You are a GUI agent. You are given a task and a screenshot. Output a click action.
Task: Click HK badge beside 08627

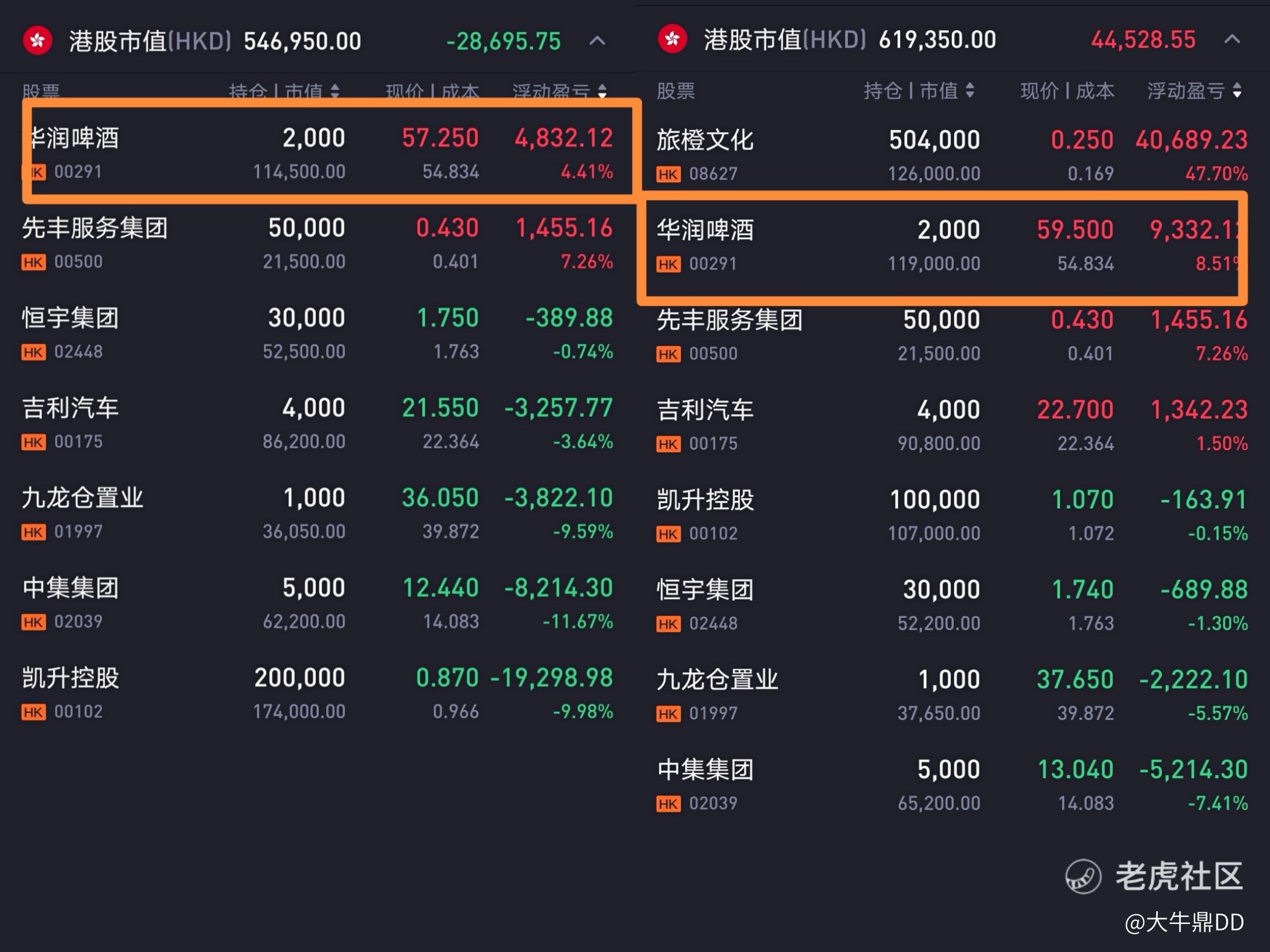click(x=668, y=174)
